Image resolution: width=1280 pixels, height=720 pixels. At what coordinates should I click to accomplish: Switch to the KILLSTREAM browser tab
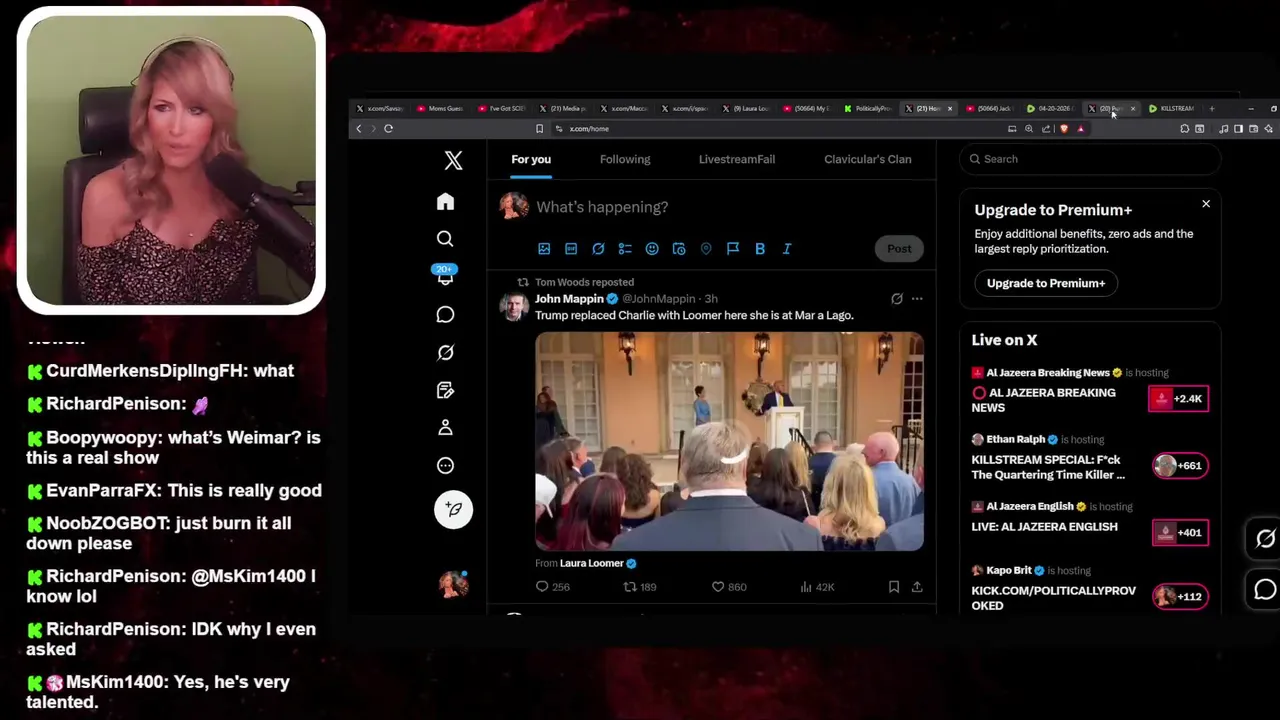point(1172,108)
